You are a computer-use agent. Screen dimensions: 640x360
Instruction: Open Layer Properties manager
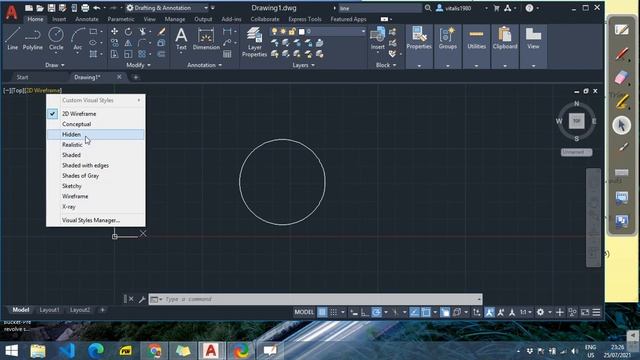254,42
